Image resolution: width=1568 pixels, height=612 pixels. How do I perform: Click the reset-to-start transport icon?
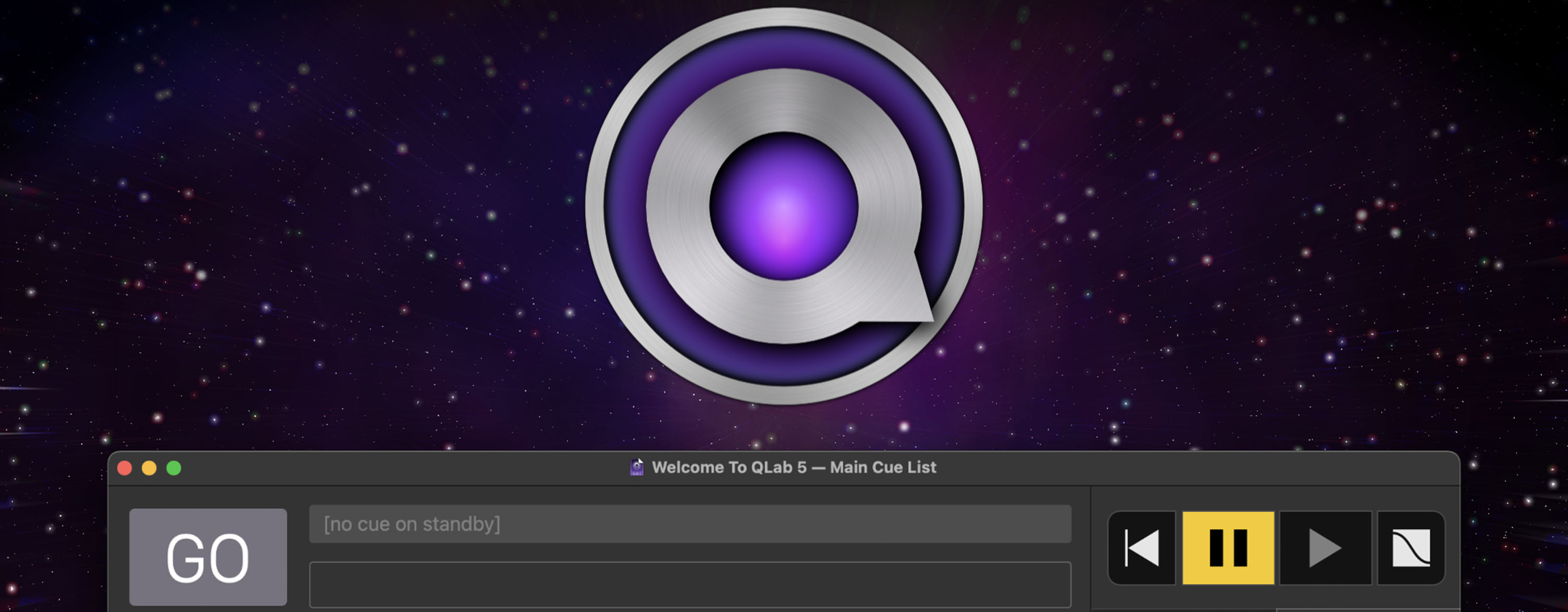[x=1142, y=548]
